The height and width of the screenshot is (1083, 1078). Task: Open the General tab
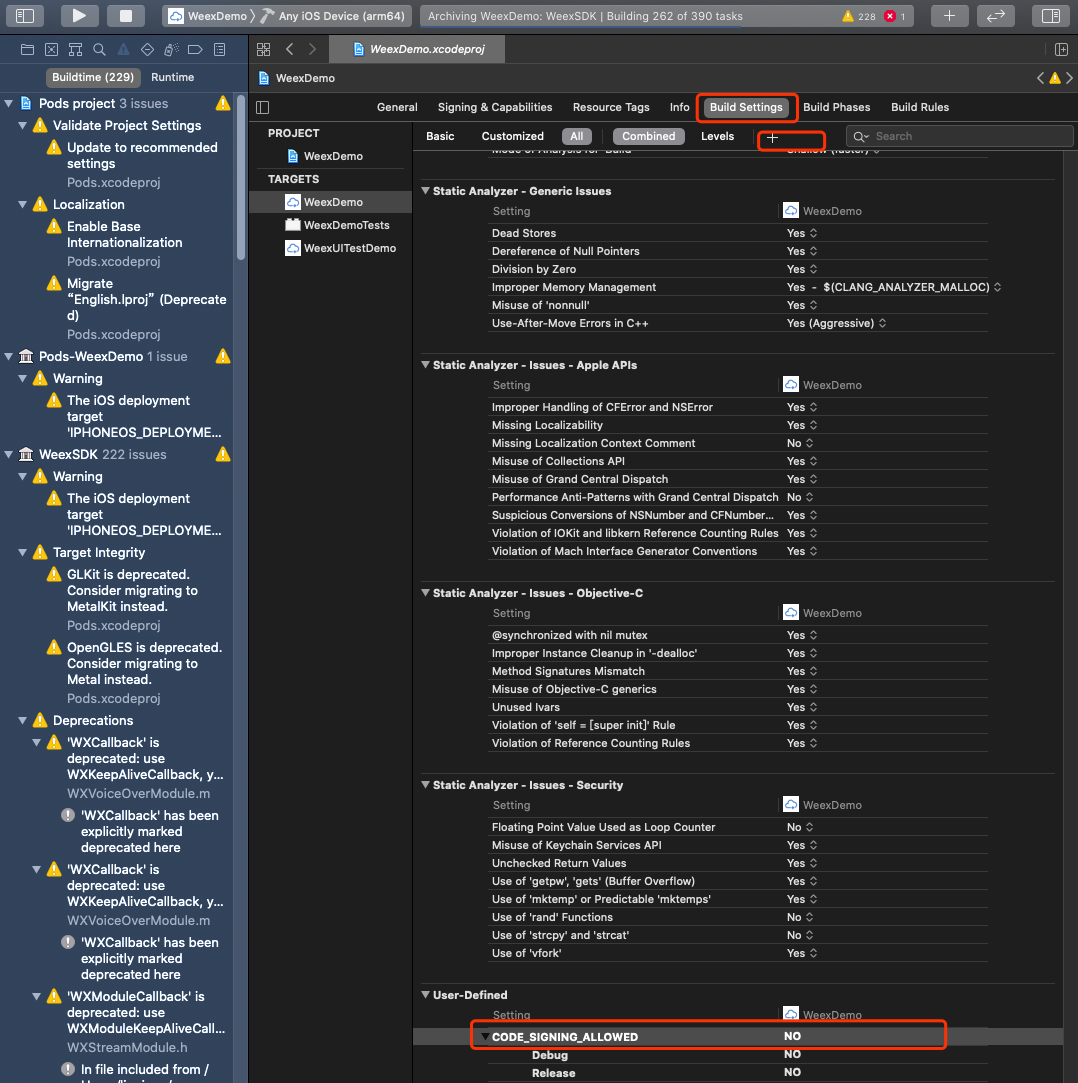(x=397, y=107)
